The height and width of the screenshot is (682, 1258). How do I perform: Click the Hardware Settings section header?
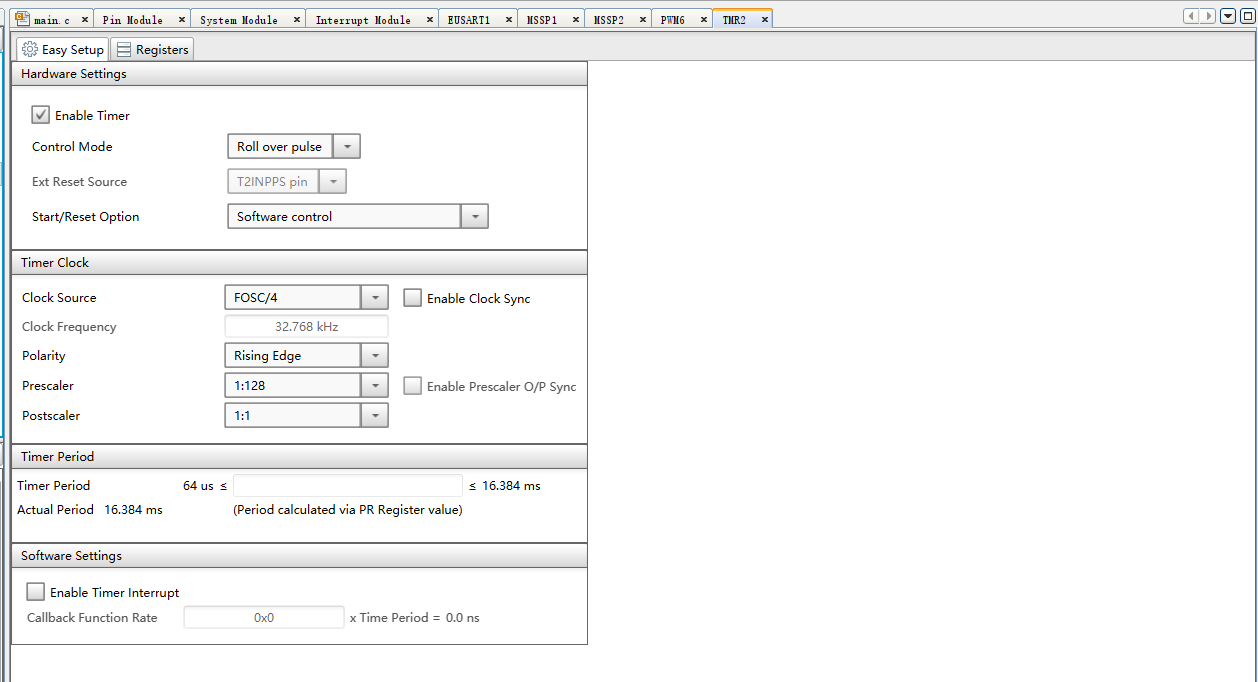coord(299,74)
